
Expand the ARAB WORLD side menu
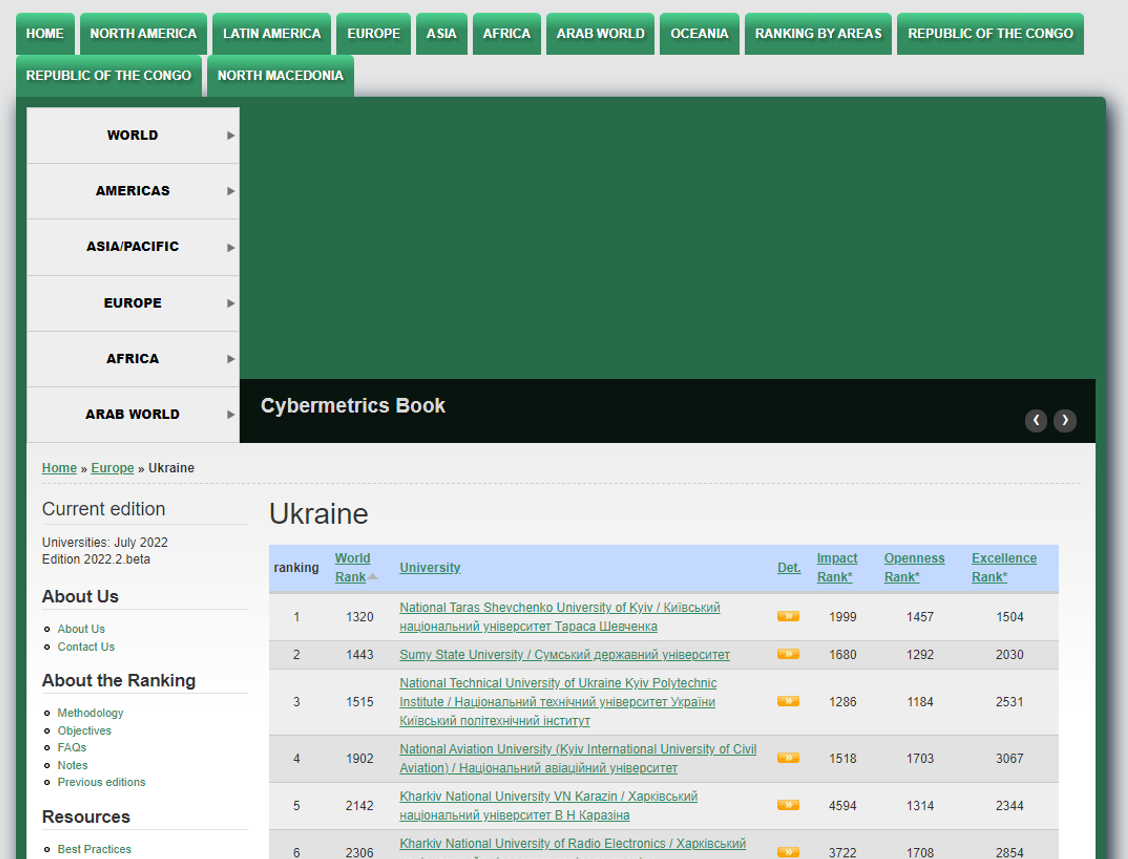click(x=133, y=414)
